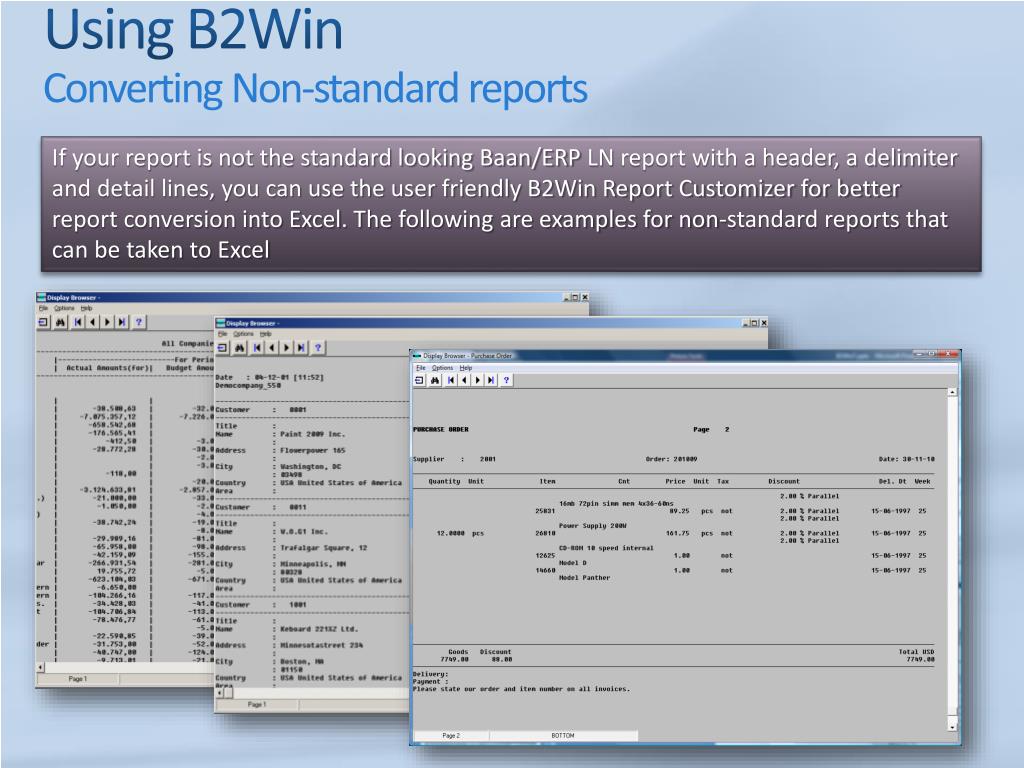Open File menu in customer list window
The height and width of the screenshot is (768, 1024).
(x=223, y=334)
